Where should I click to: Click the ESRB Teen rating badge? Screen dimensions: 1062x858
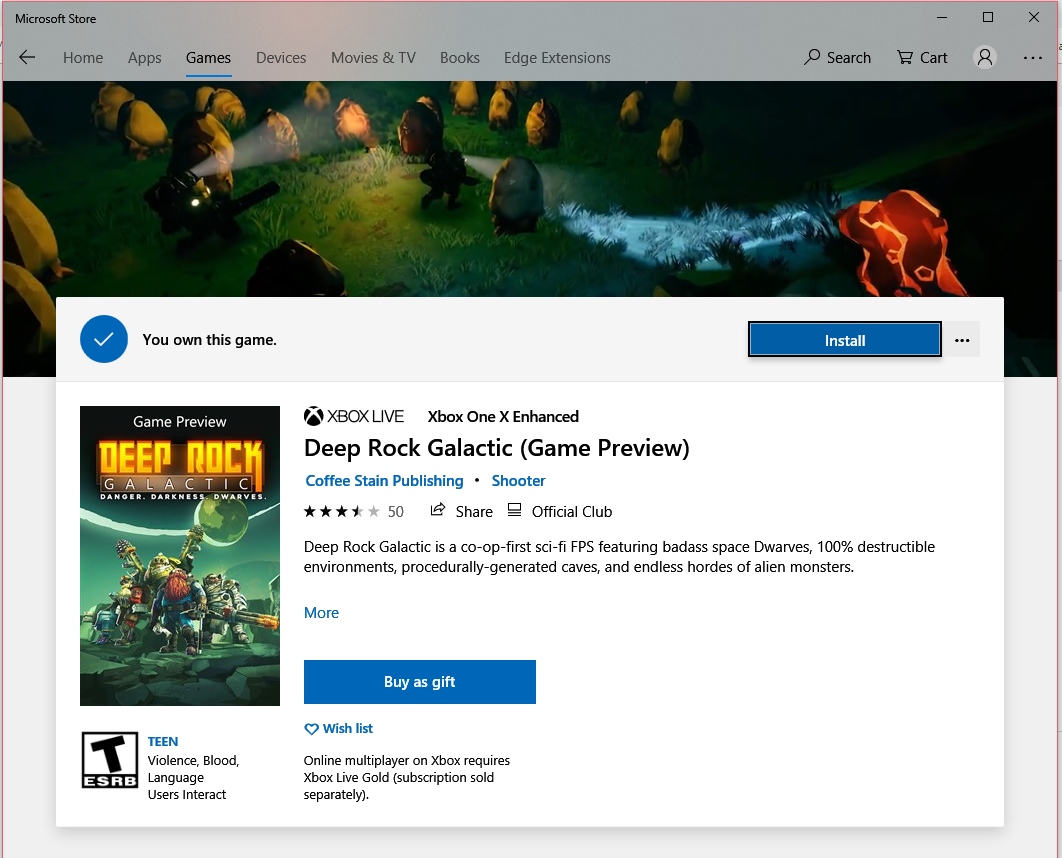click(x=110, y=760)
